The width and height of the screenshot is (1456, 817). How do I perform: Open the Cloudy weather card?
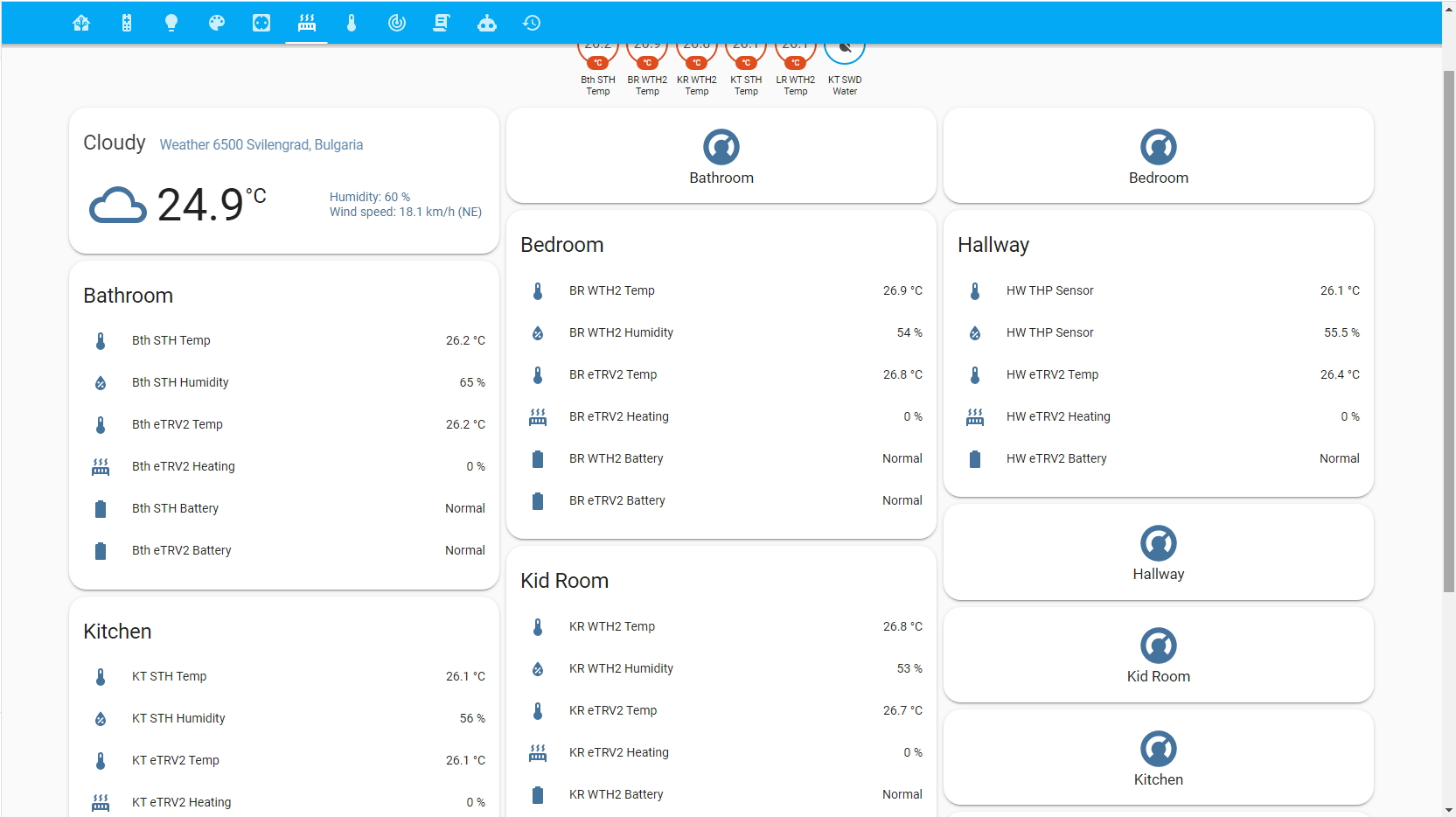283,181
